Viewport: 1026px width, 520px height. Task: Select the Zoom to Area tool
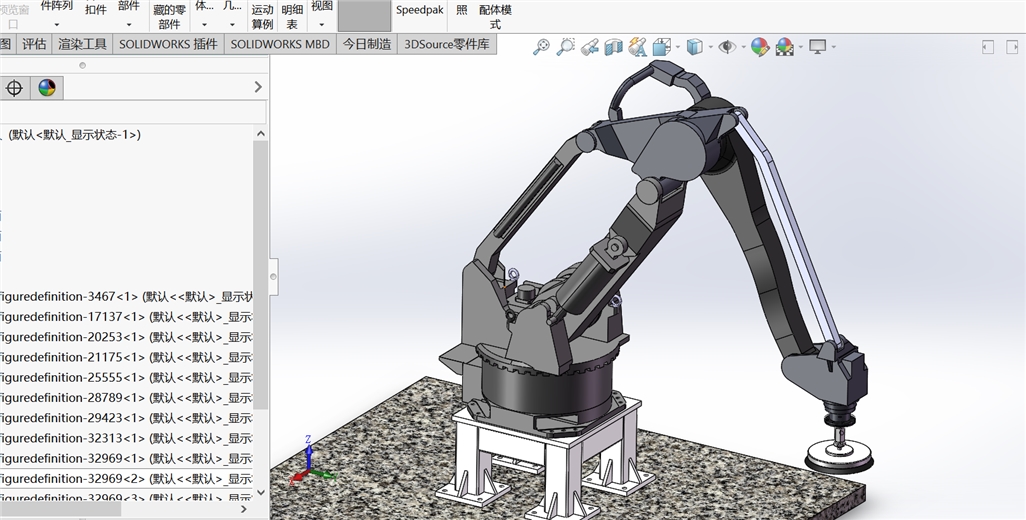click(565, 46)
